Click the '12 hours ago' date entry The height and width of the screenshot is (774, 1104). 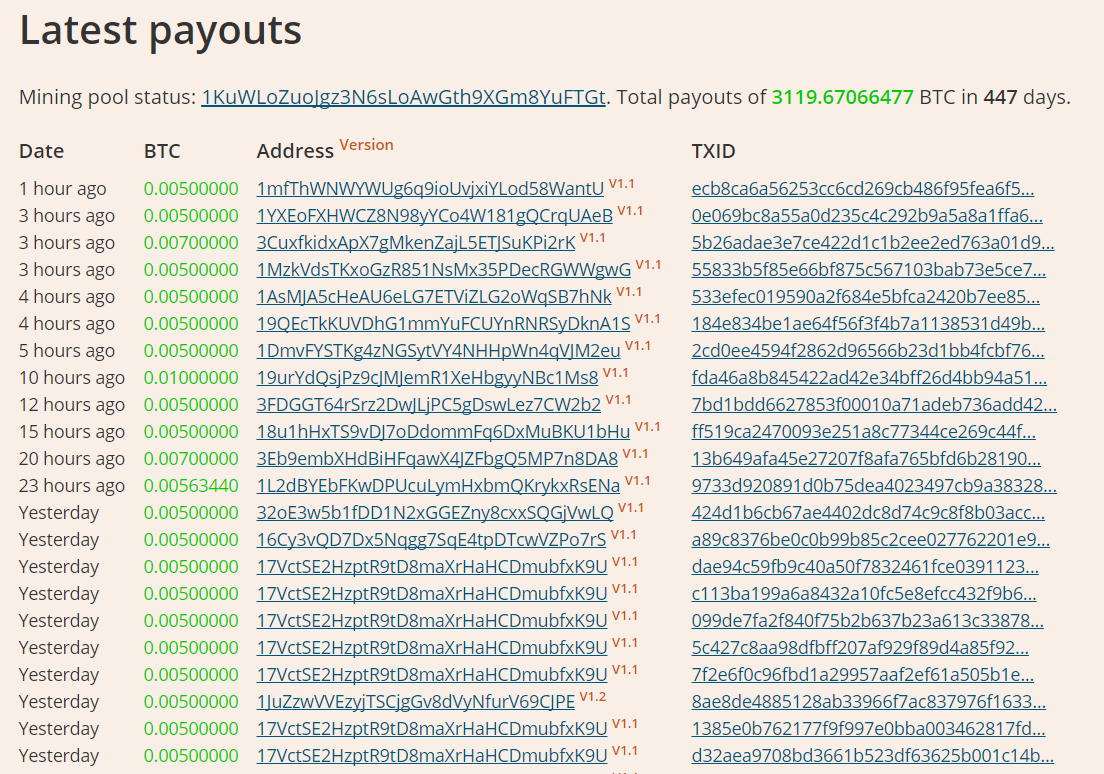(72, 404)
